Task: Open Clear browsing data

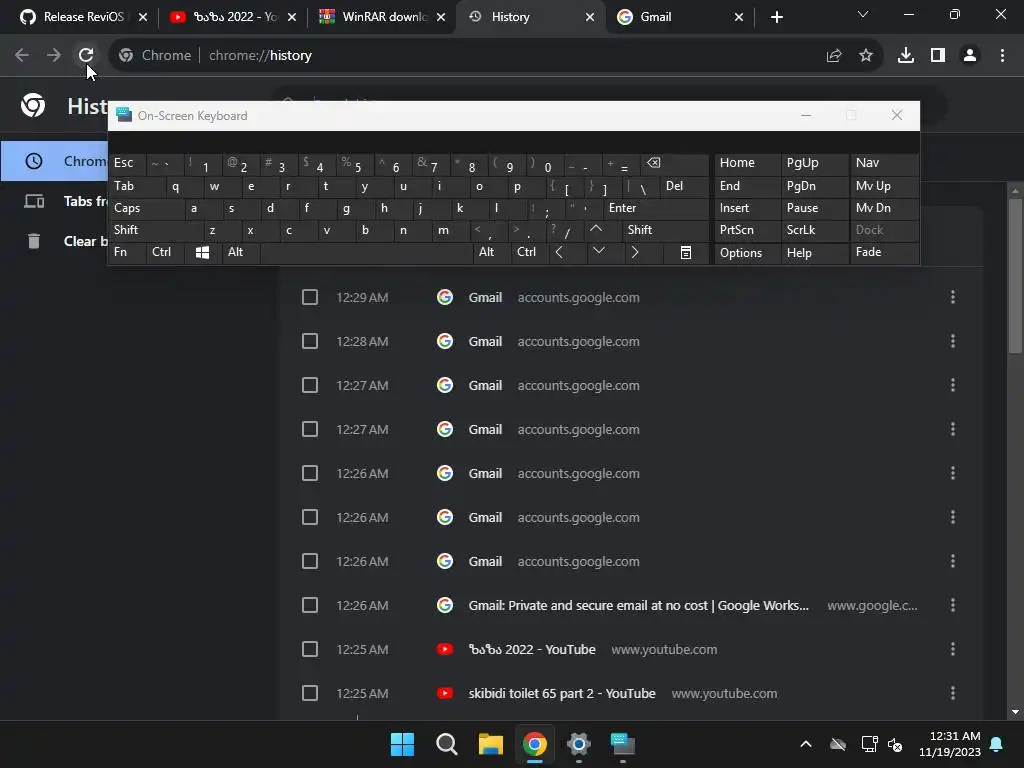Action: (55, 241)
